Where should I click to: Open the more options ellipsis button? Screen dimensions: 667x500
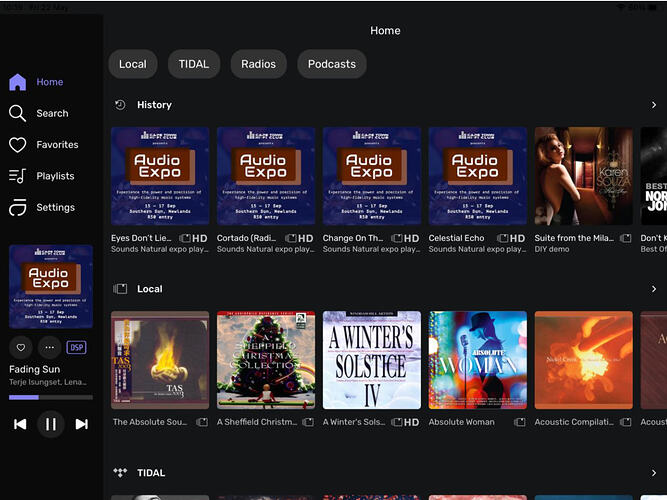coord(49,347)
